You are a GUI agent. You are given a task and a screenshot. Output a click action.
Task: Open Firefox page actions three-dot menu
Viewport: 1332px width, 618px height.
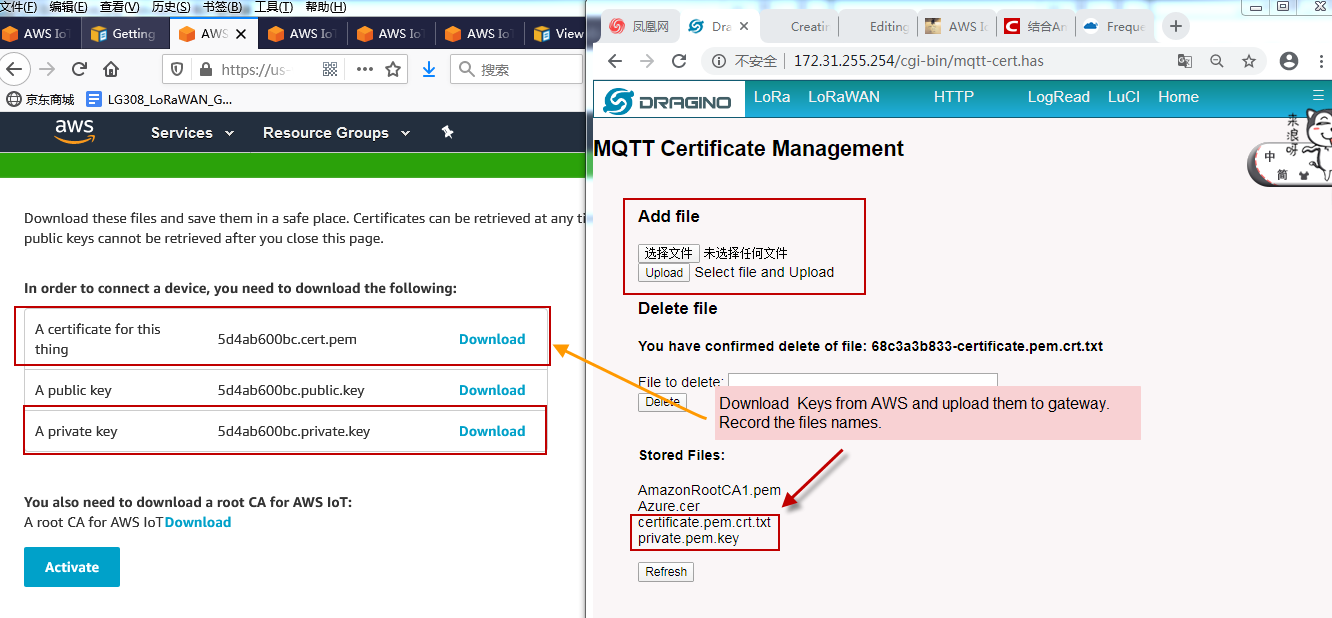point(364,69)
